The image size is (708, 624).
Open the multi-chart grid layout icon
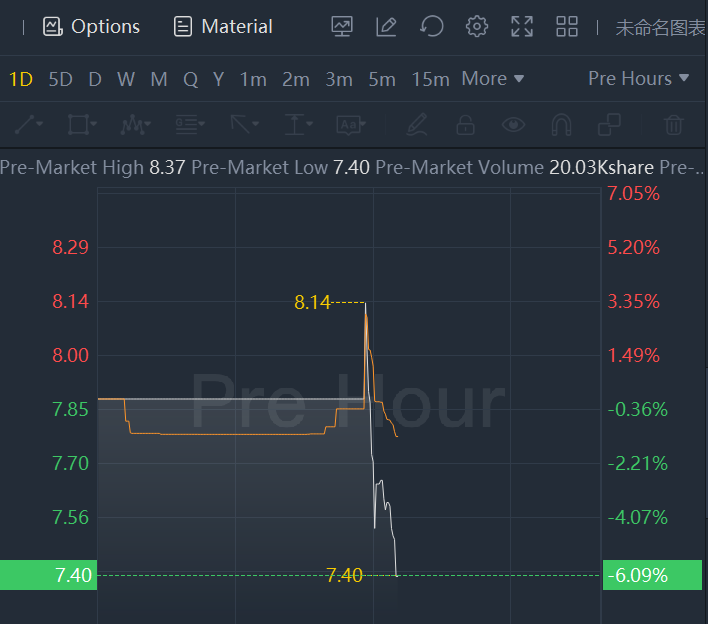(x=567, y=27)
